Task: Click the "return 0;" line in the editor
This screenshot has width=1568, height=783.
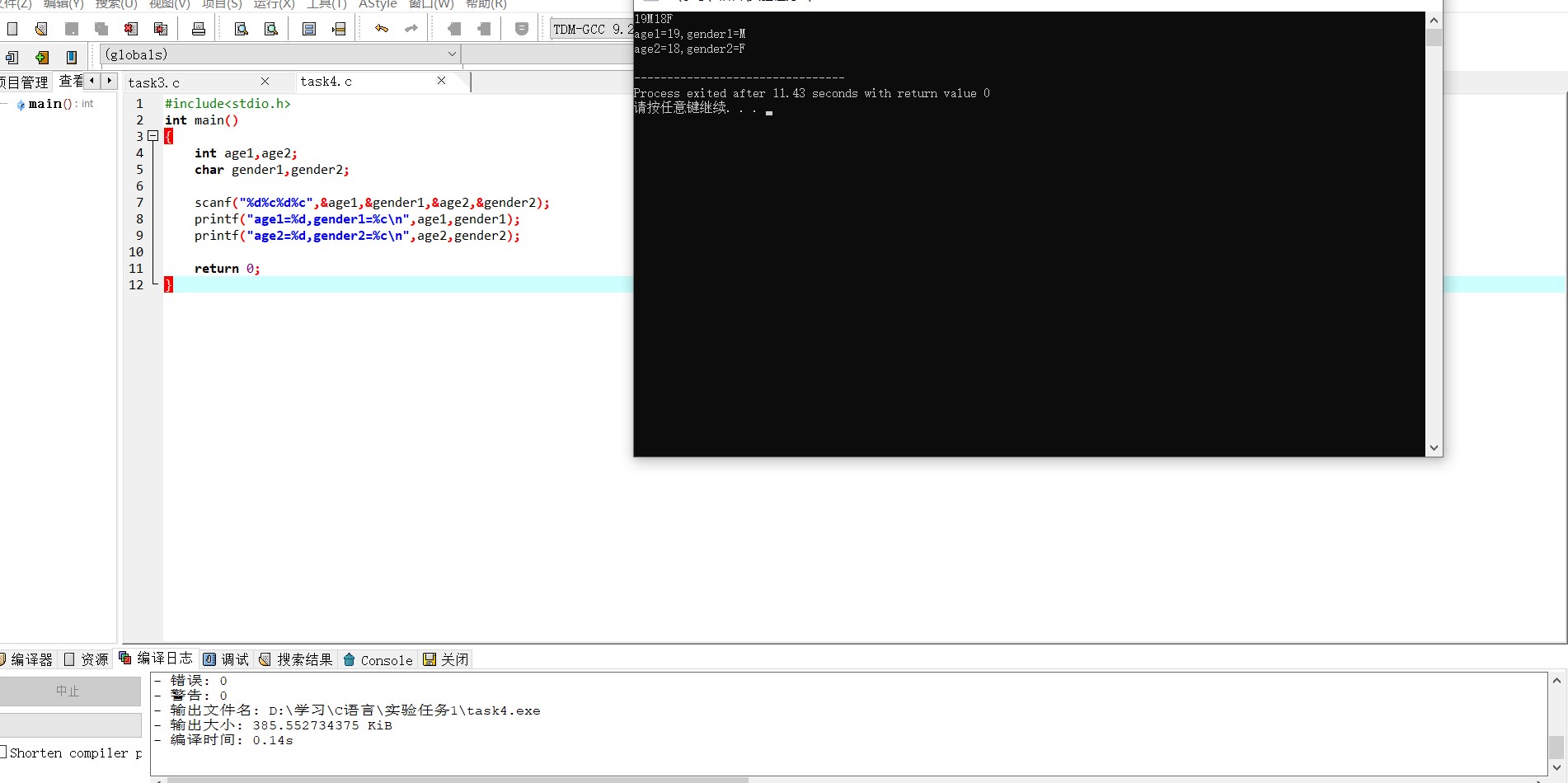Action: click(x=228, y=269)
